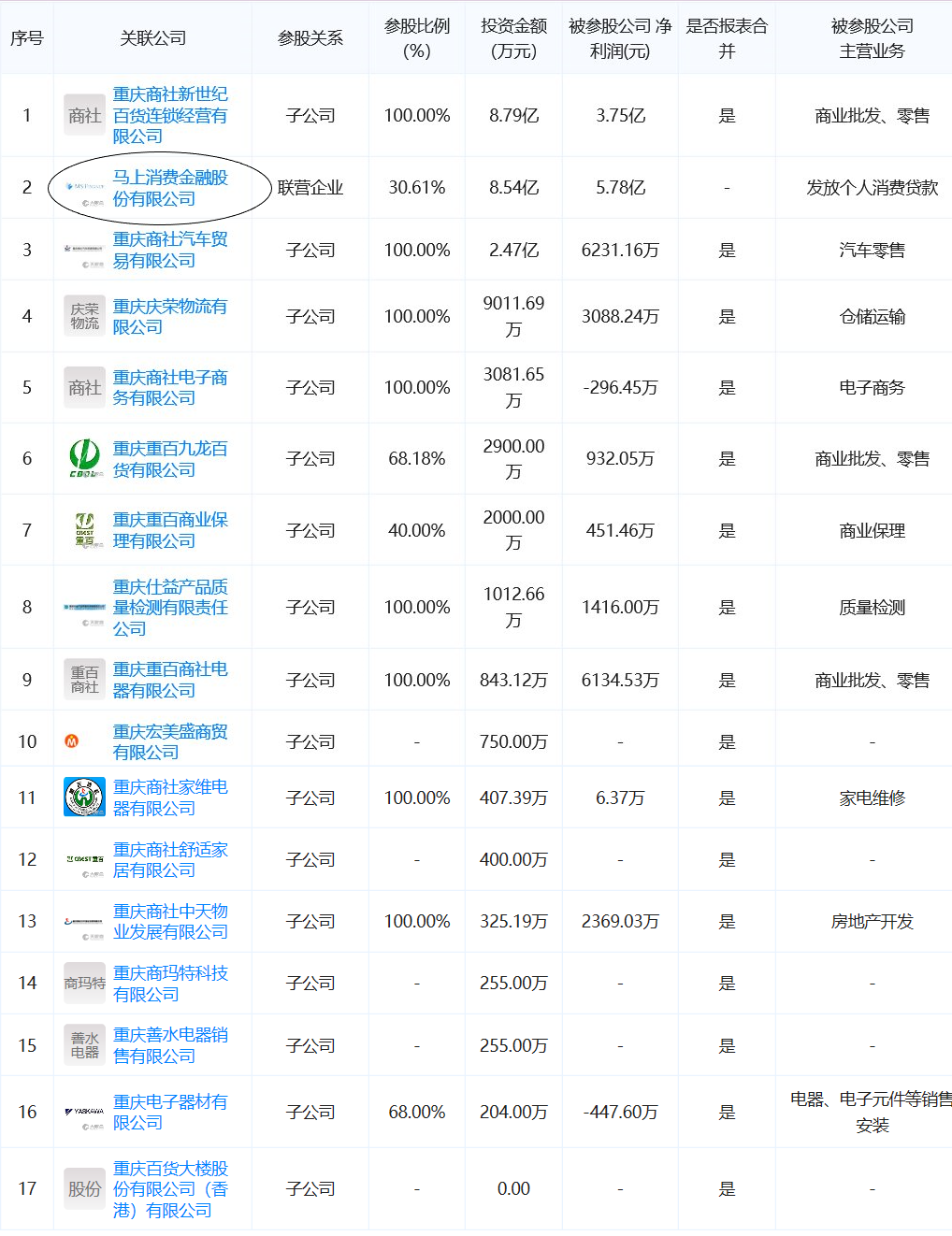Open 马上消费金融股份有限公司 link
The height and width of the screenshot is (1236, 952).
click(170, 188)
